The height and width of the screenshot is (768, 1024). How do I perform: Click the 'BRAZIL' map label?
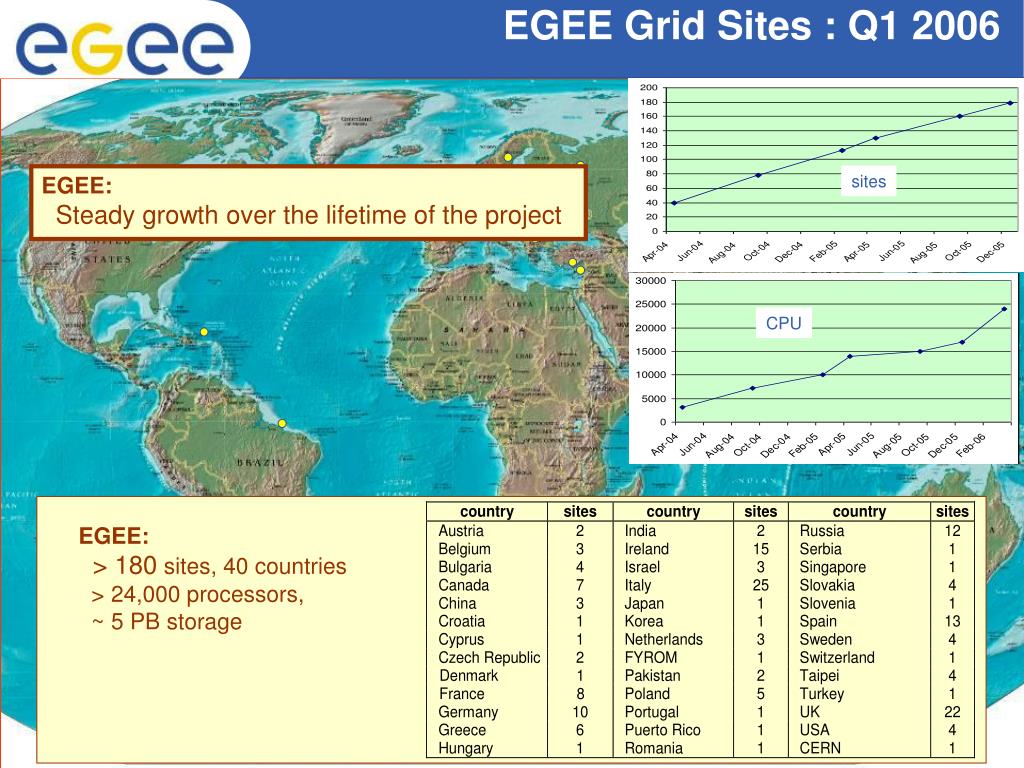(x=261, y=462)
